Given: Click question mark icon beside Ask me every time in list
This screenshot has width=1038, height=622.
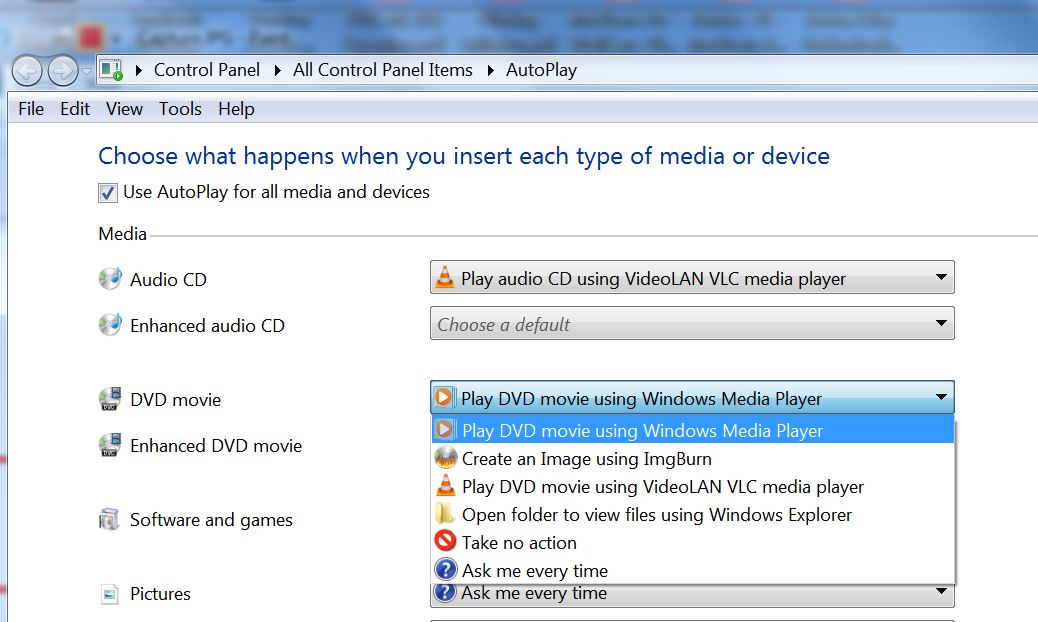Looking at the screenshot, I should click(x=446, y=569).
